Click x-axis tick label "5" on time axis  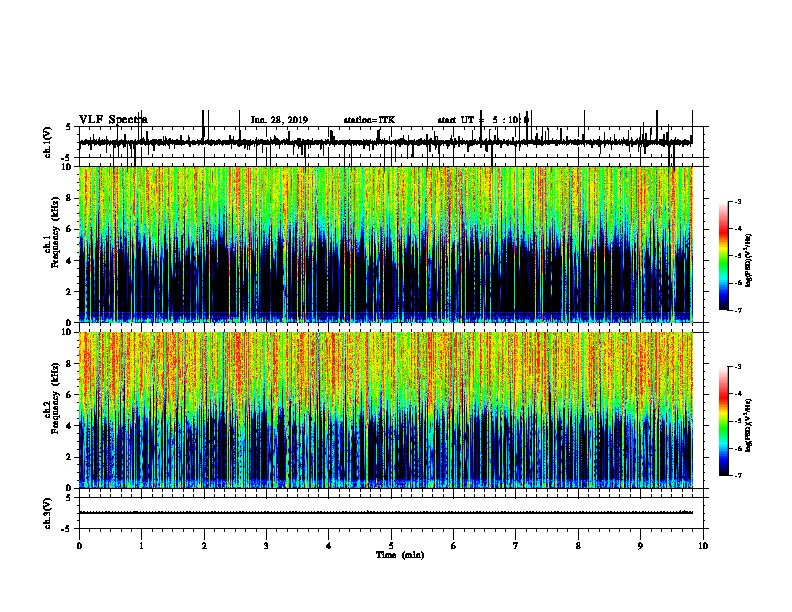[x=391, y=546]
